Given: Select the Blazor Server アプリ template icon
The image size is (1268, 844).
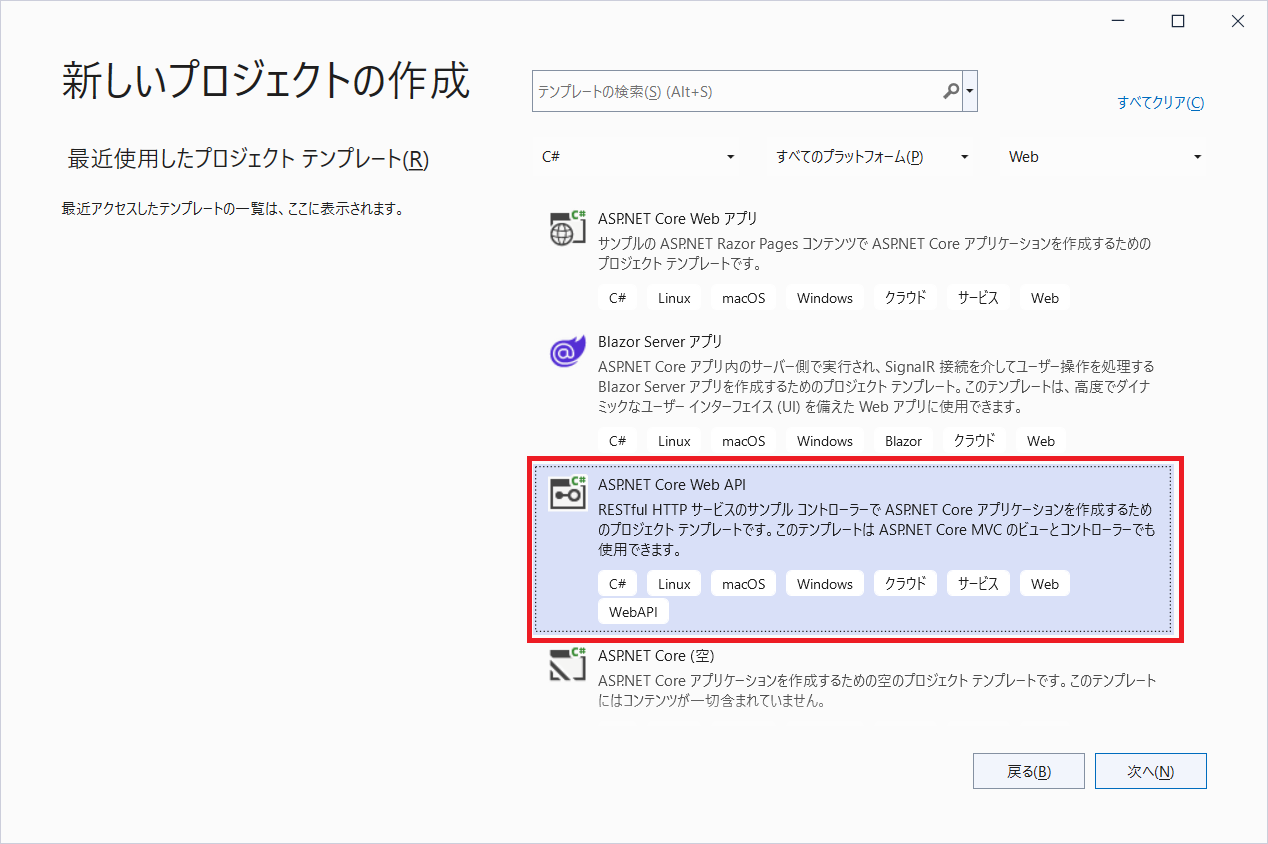Looking at the screenshot, I should [567, 351].
